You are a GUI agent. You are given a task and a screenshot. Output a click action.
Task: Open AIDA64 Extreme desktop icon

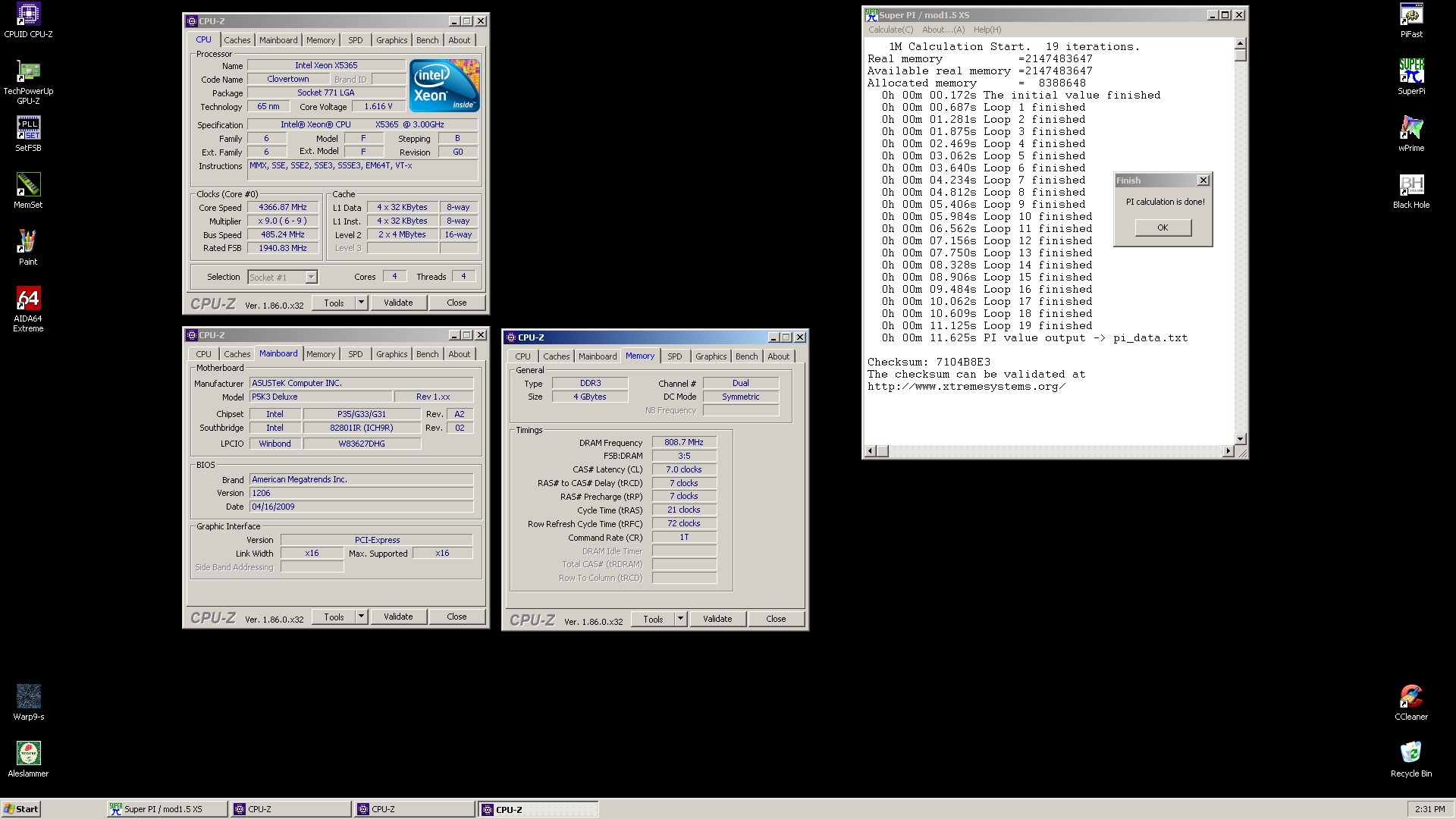point(28,309)
